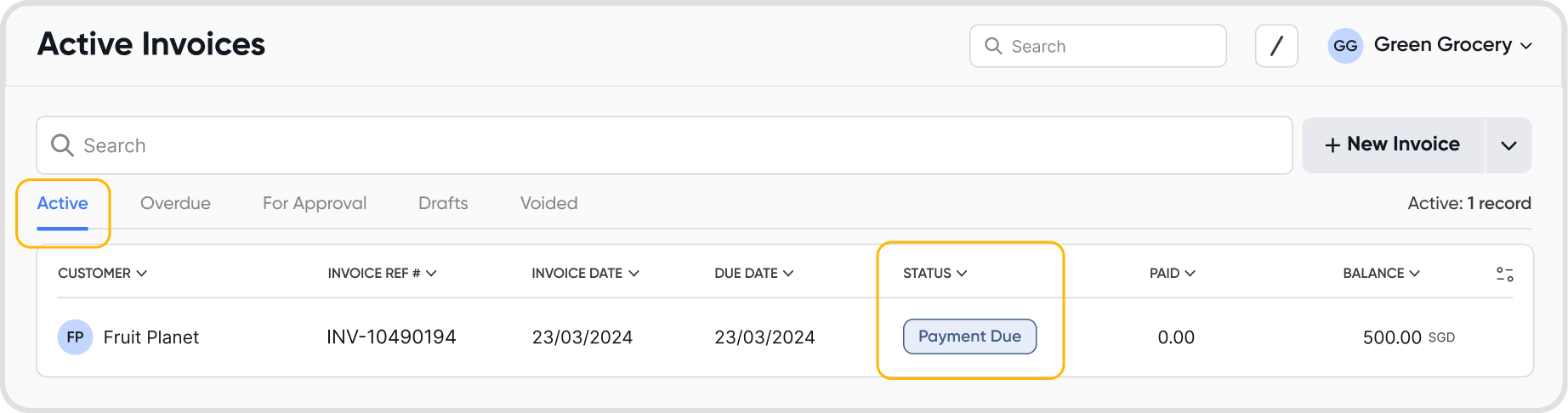Switch to the Overdue tab
Screen dimensions: 1568x413
175,204
